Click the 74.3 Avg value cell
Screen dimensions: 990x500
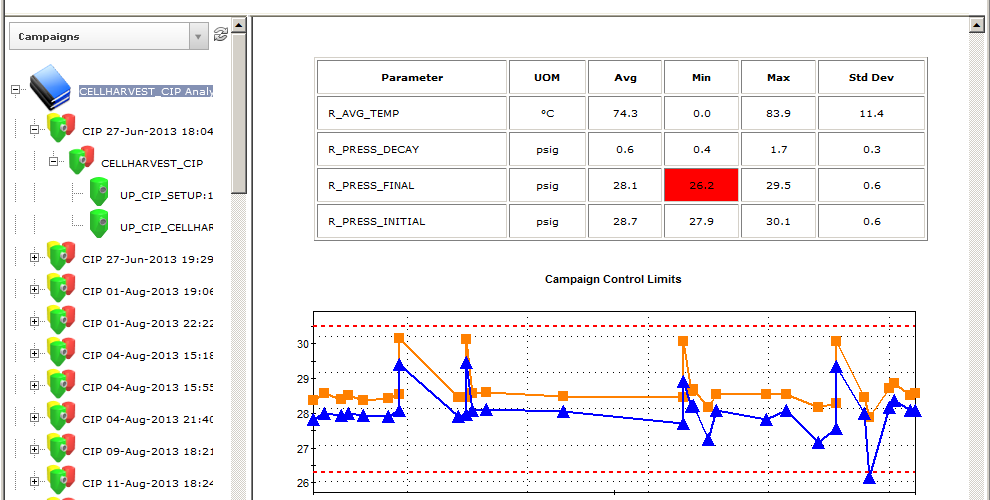pos(625,113)
